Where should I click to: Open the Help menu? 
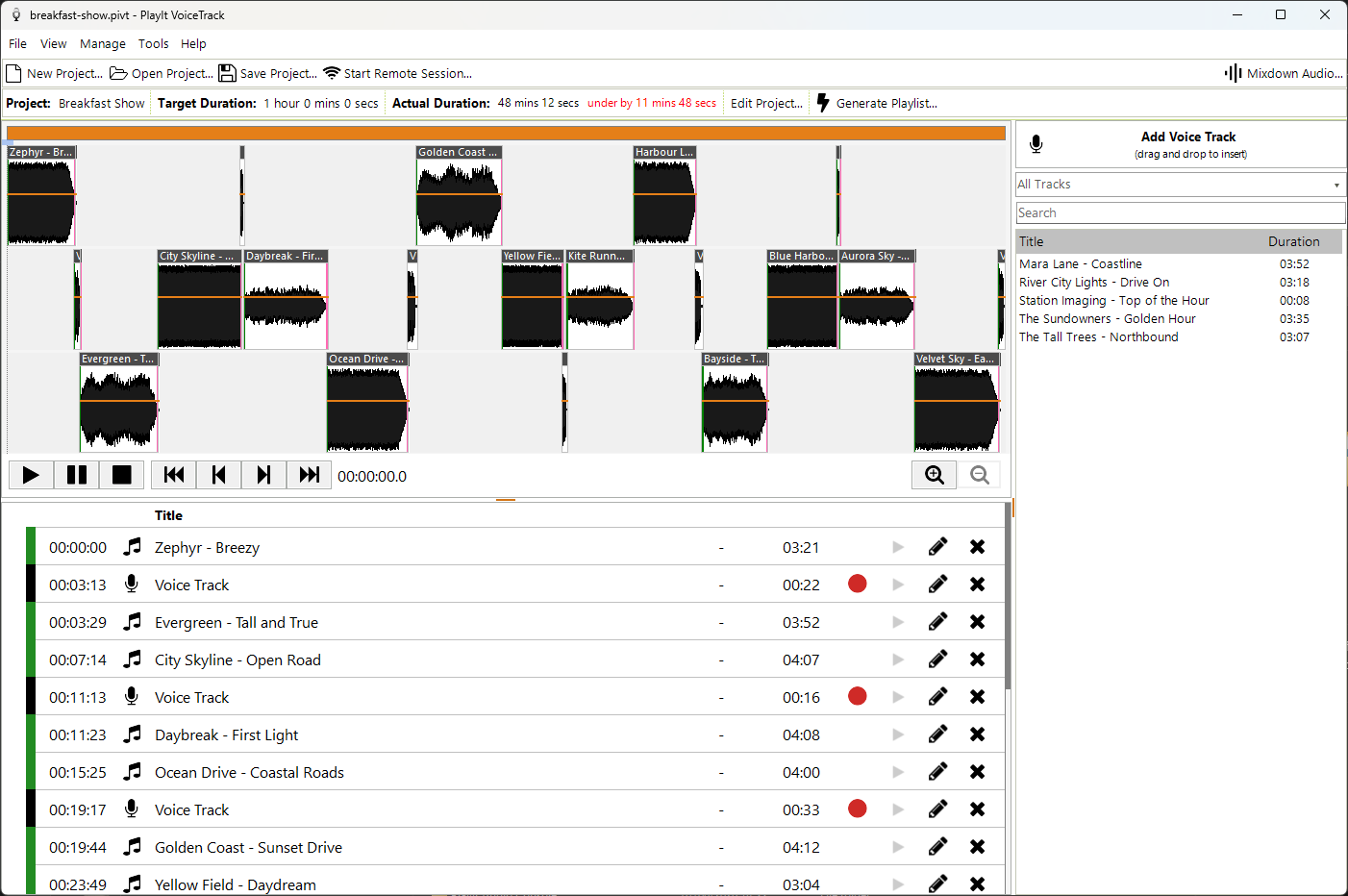193,43
